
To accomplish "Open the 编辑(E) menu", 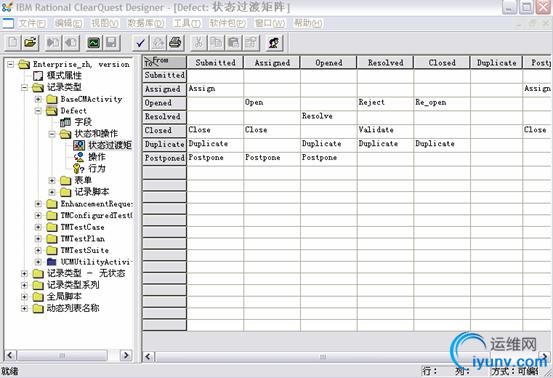I will 68,23.
